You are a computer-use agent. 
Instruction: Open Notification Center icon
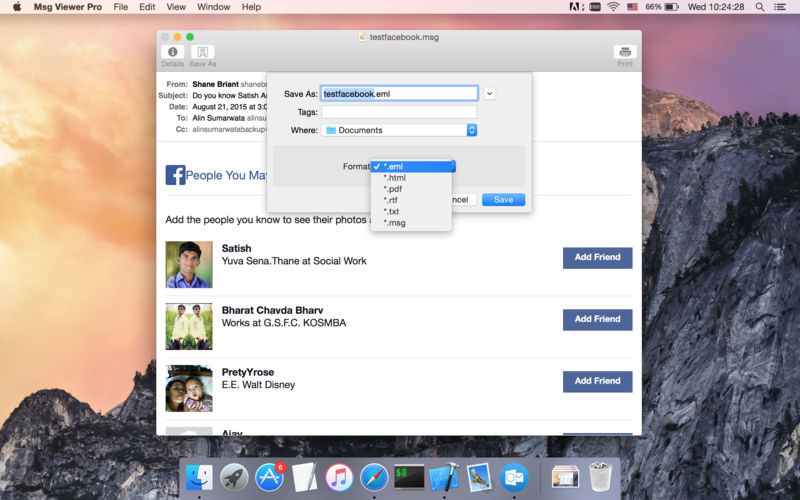[x=780, y=7]
